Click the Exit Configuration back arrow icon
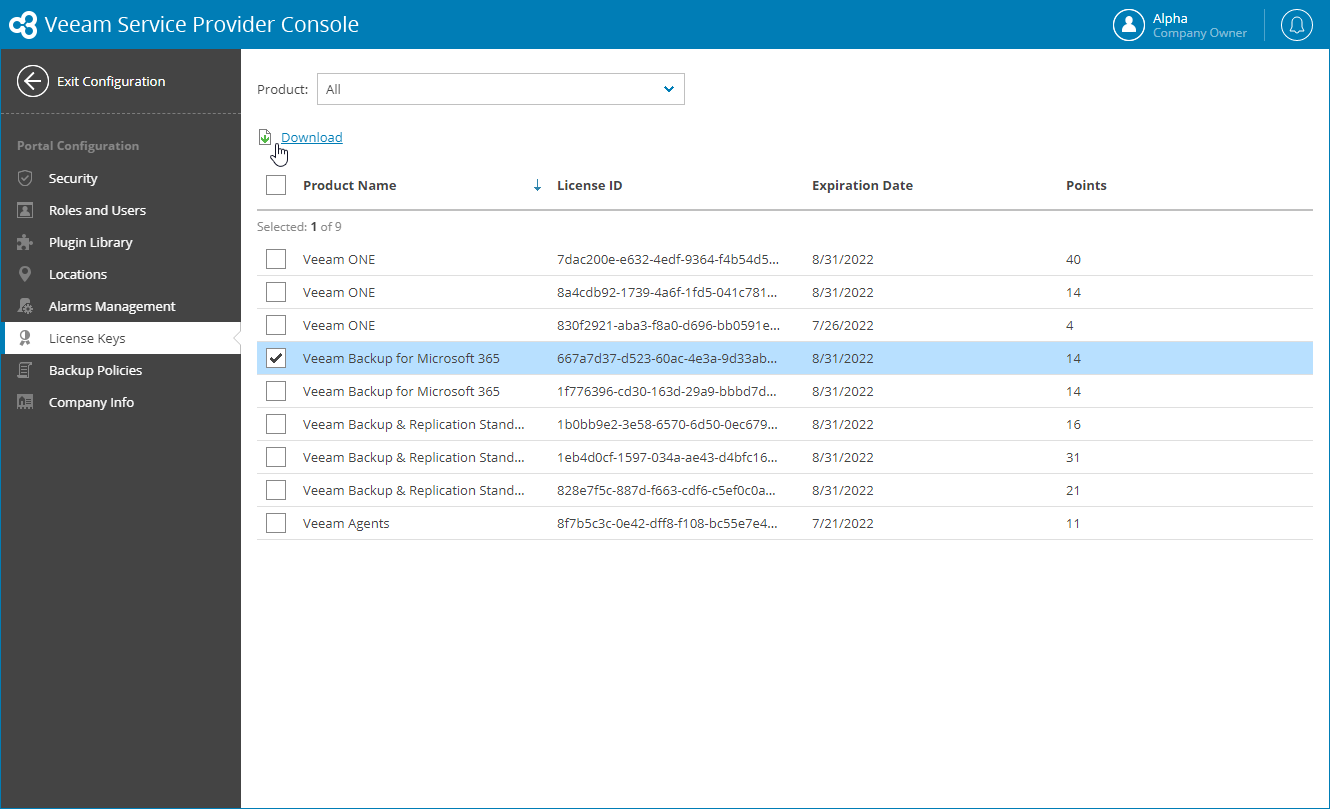 pyautogui.click(x=33, y=82)
